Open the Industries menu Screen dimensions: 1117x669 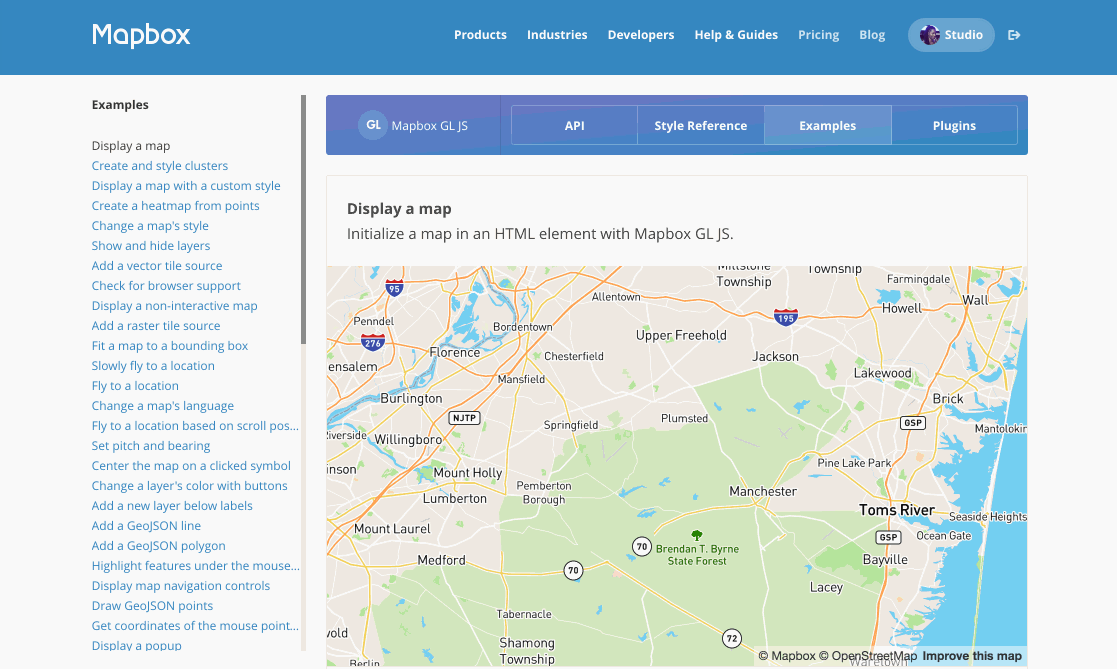[557, 35]
